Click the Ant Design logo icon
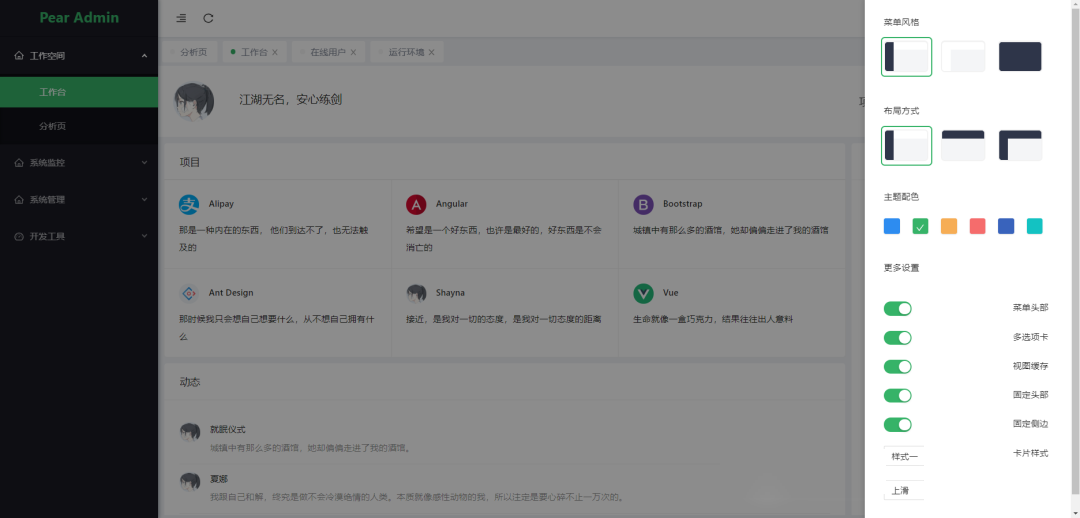 (x=189, y=293)
